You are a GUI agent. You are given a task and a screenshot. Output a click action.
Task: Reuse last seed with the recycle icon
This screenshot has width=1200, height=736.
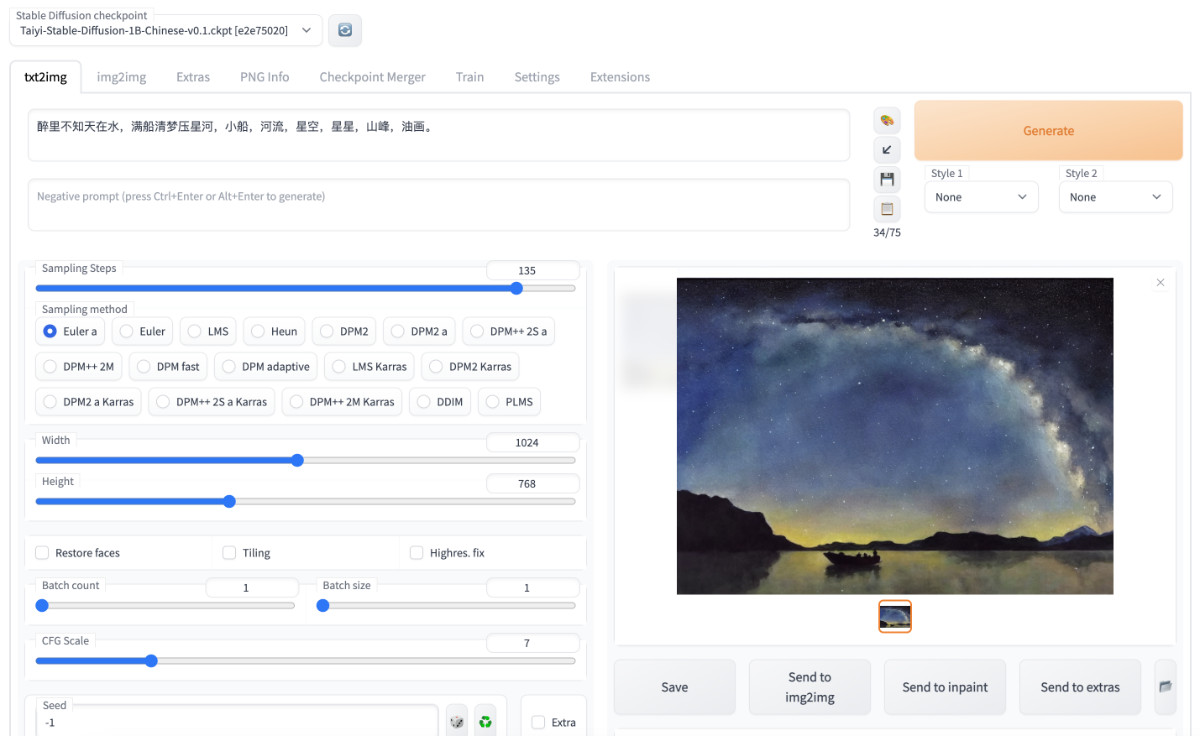486,721
